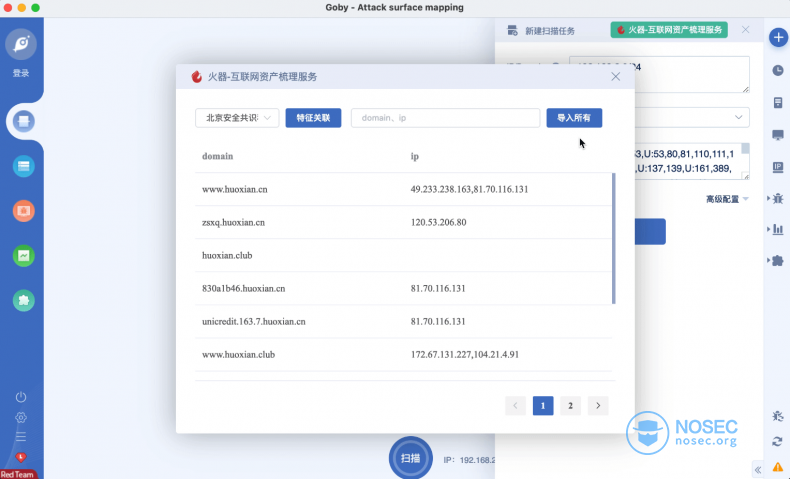The image size is (790, 479).
Task: Click the blue start button in scan panel
Action: pyautogui.click(x=650, y=232)
